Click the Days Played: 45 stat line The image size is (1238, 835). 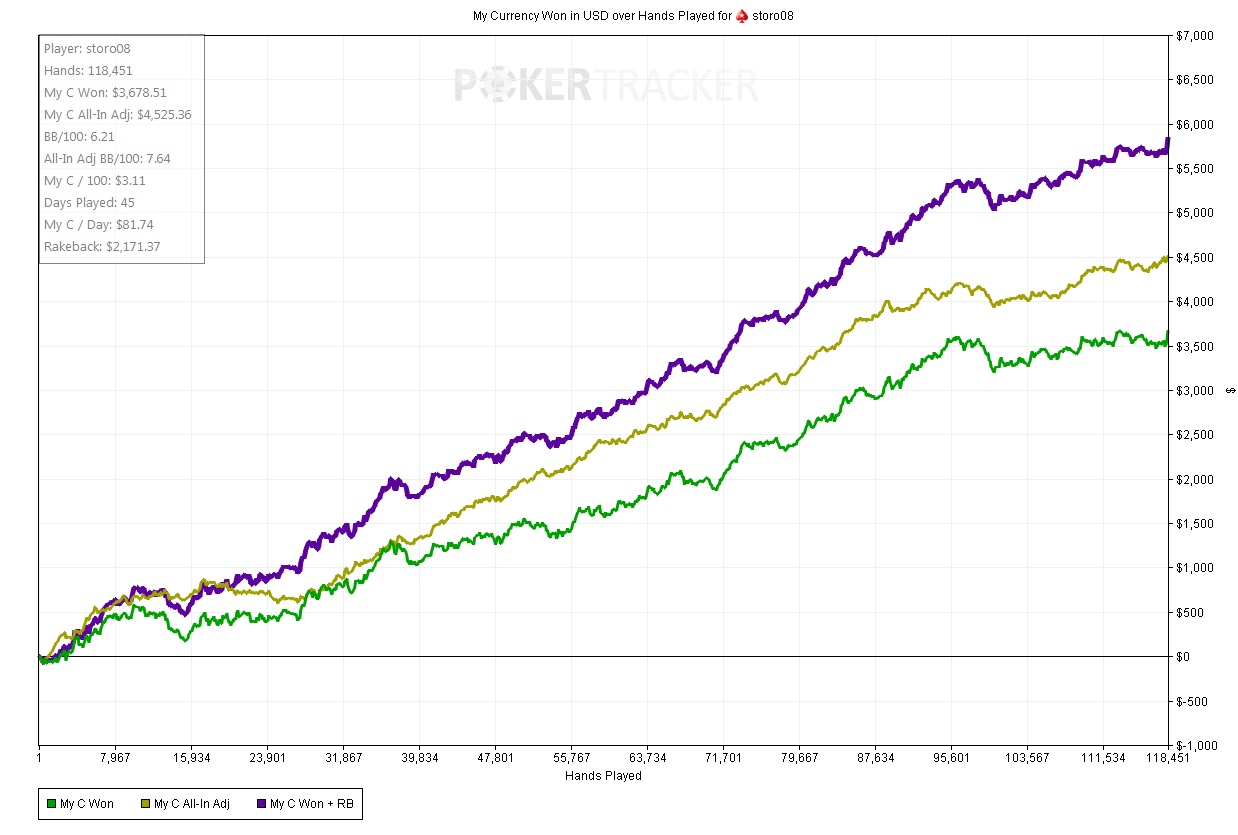[x=89, y=203]
